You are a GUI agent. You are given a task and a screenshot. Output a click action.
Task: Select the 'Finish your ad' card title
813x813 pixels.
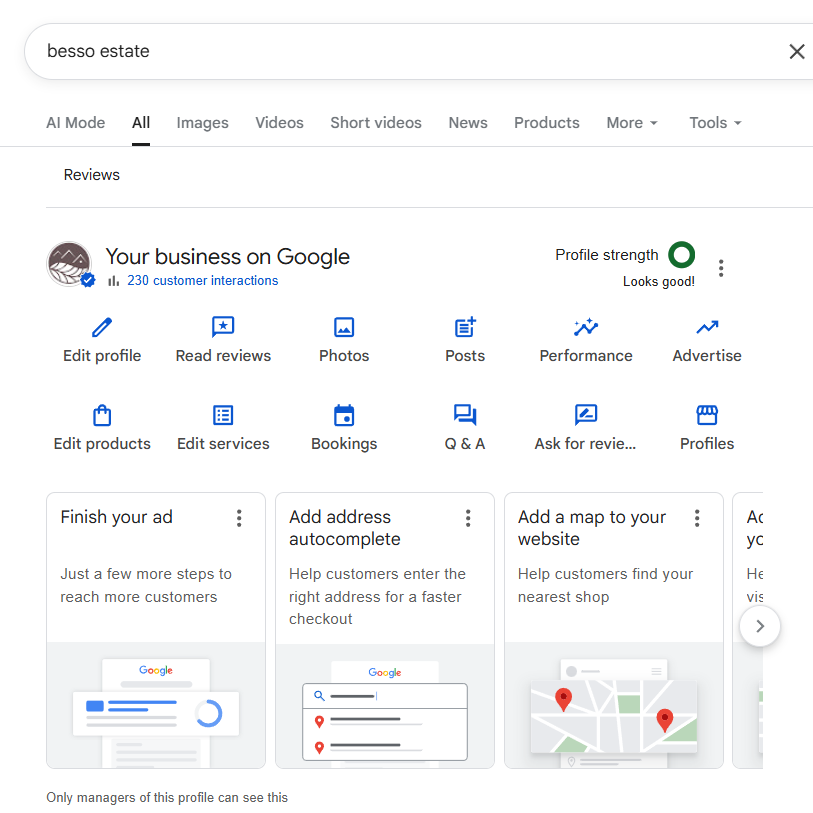[x=117, y=517]
